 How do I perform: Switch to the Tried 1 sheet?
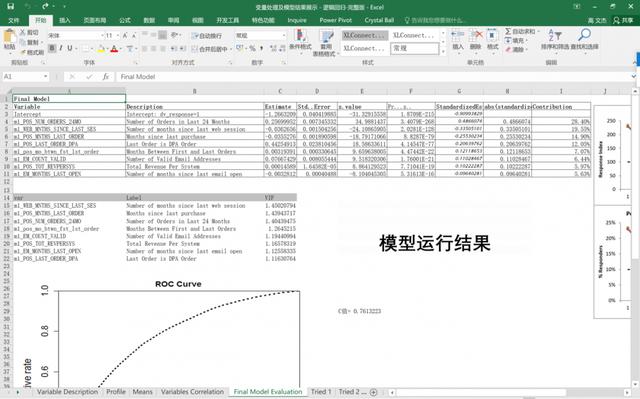click(x=321, y=392)
